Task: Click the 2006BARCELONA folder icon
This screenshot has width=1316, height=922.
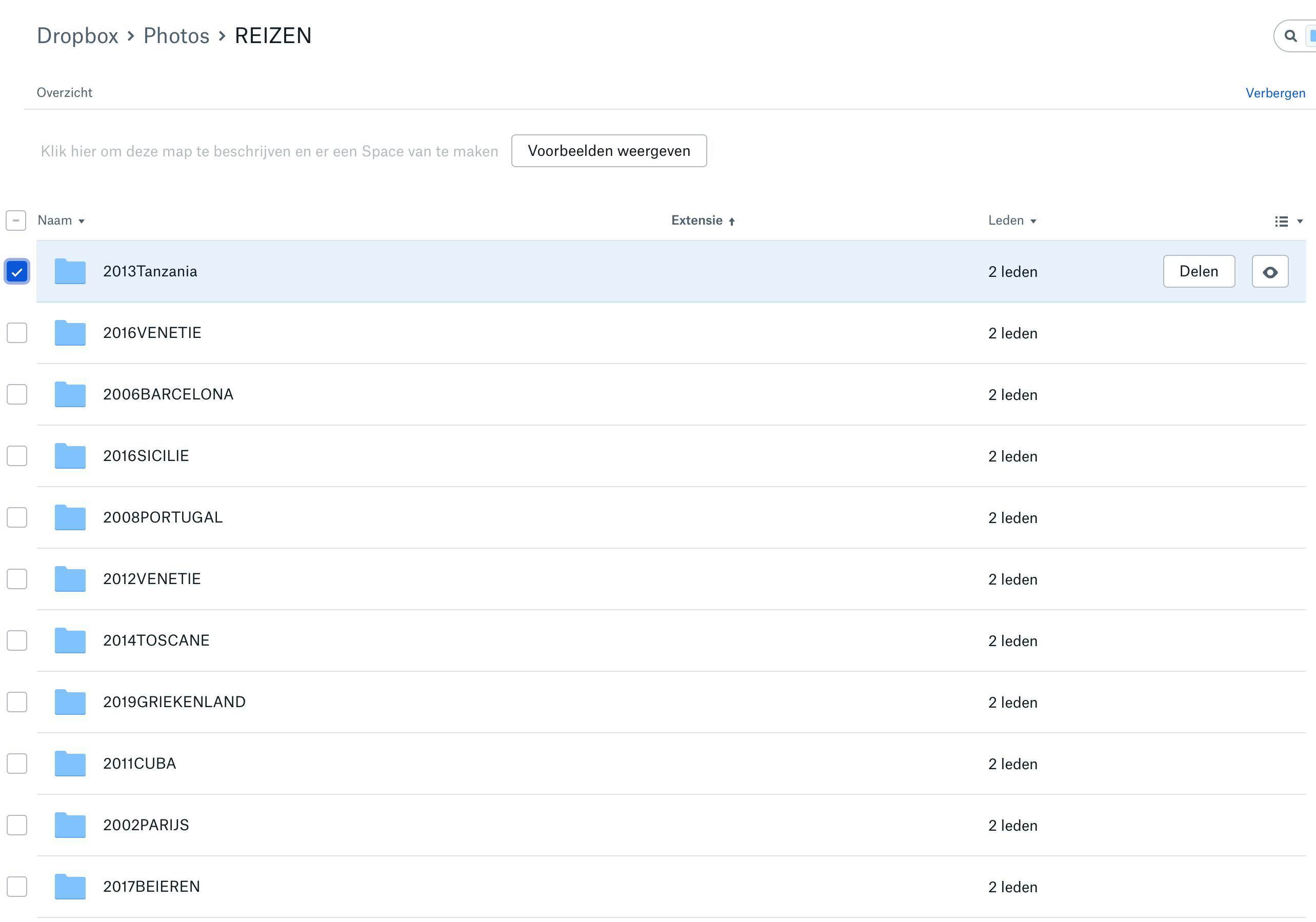Action: point(70,394)
